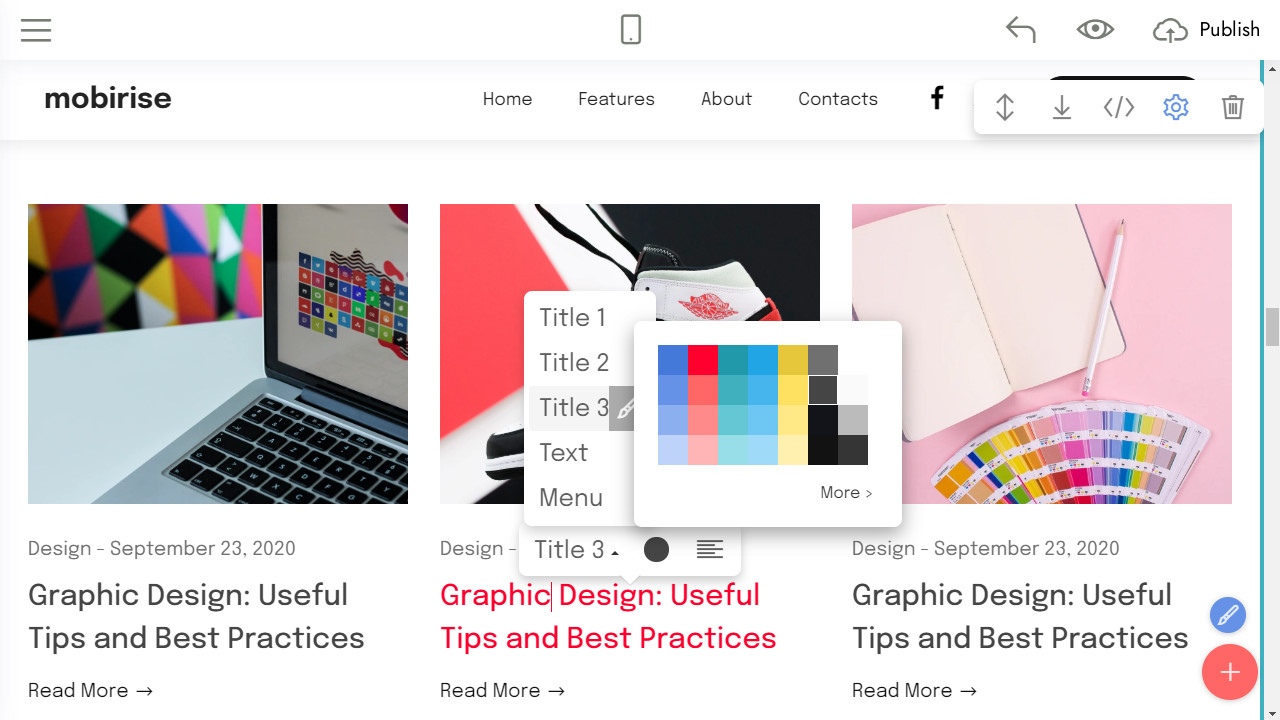Delete block with trash icon
This screenshot has height=720, width=1280.
coord(1233,107)
